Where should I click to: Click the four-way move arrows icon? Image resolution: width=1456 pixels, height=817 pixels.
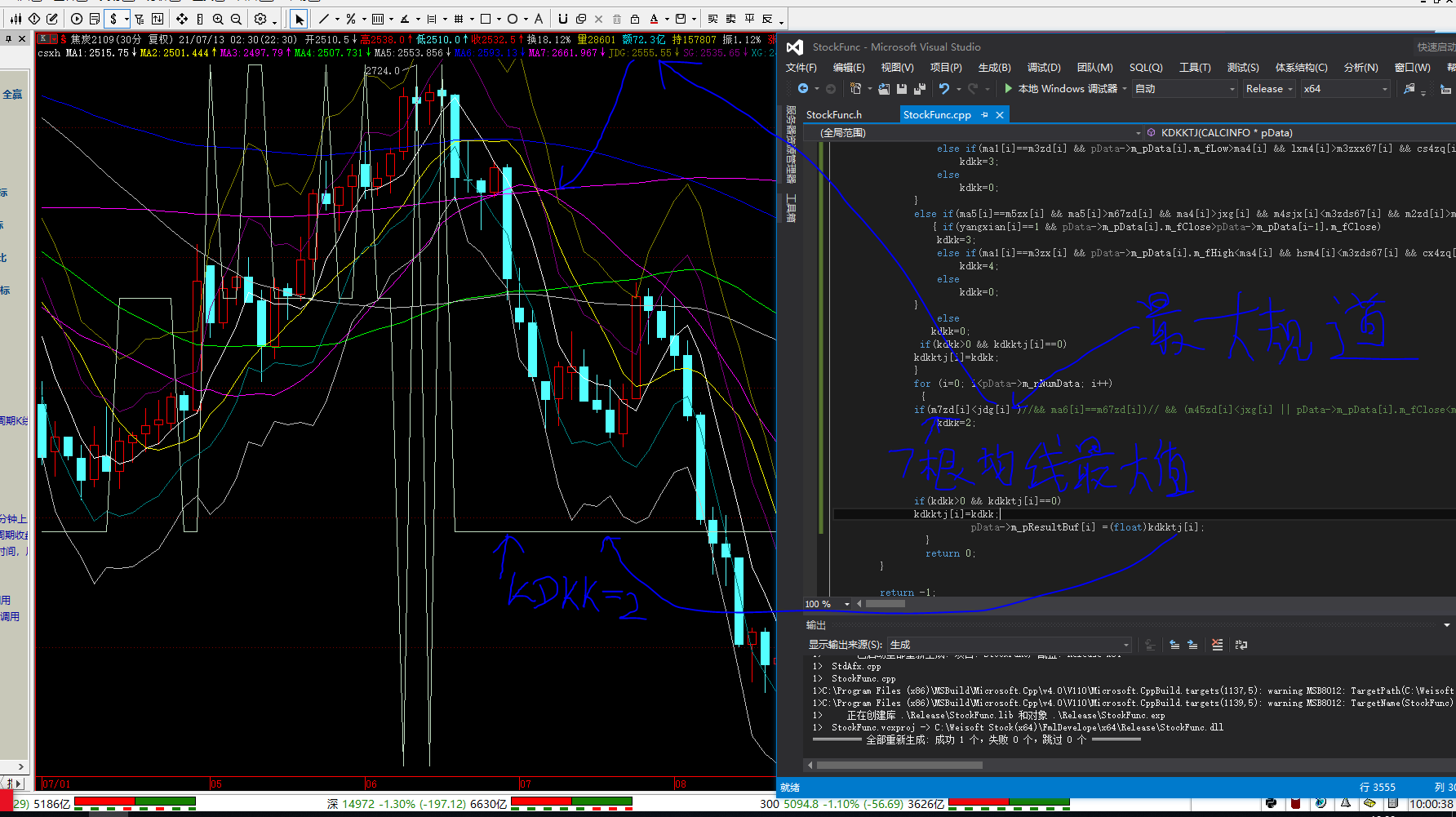[182, 19]
